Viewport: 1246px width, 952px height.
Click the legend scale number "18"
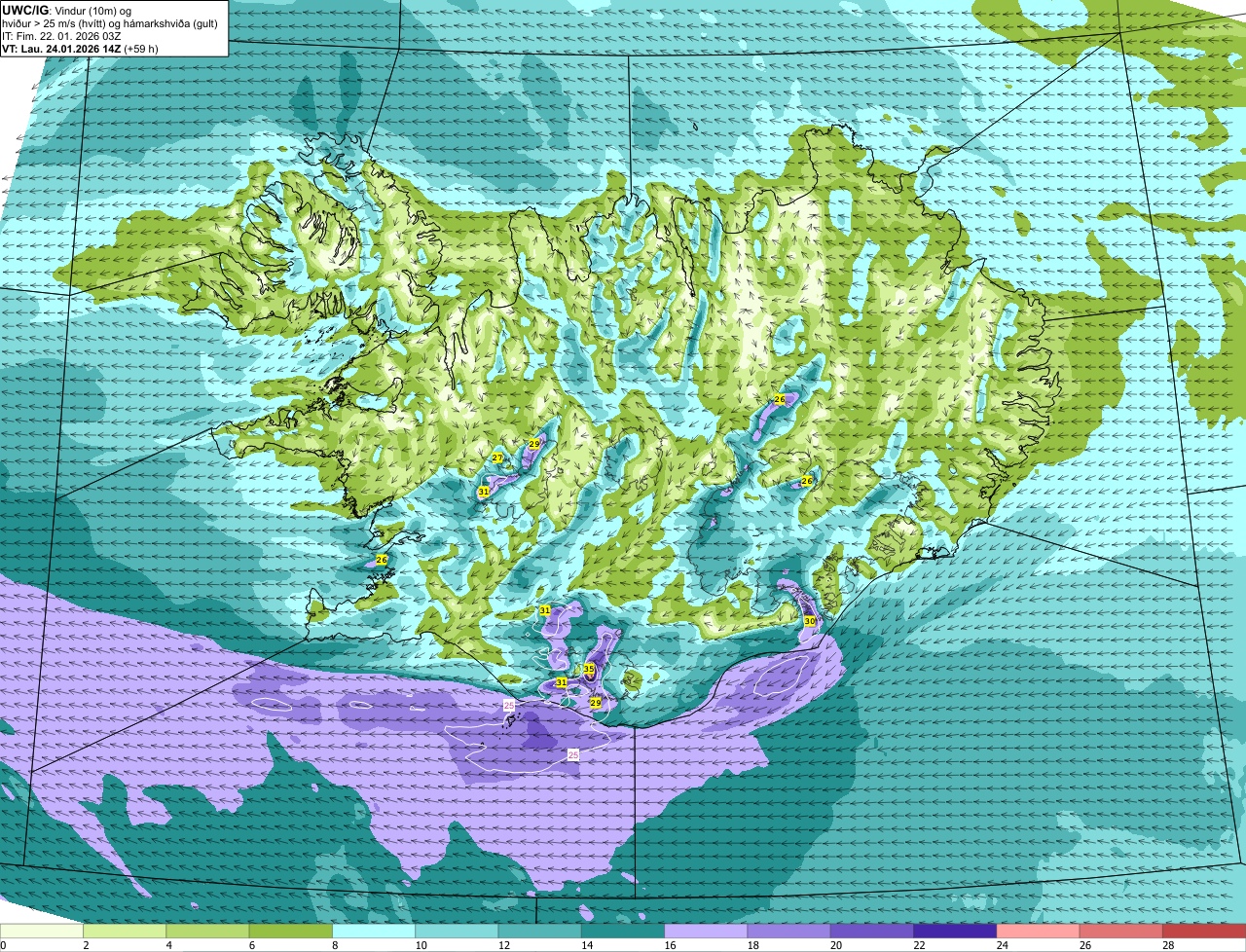(751, 945)
